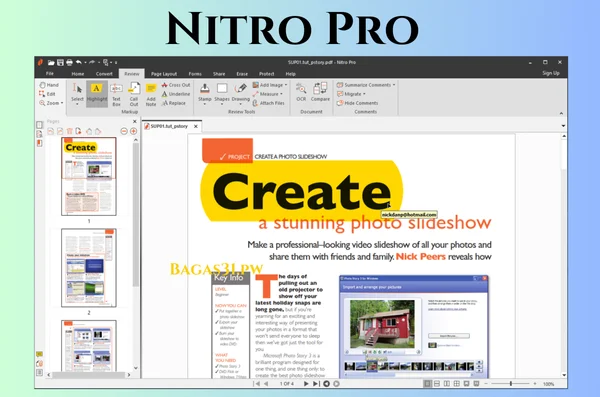Delete page using the trash icon in Pages pane

pyautogui.click(x=70, y=131)
